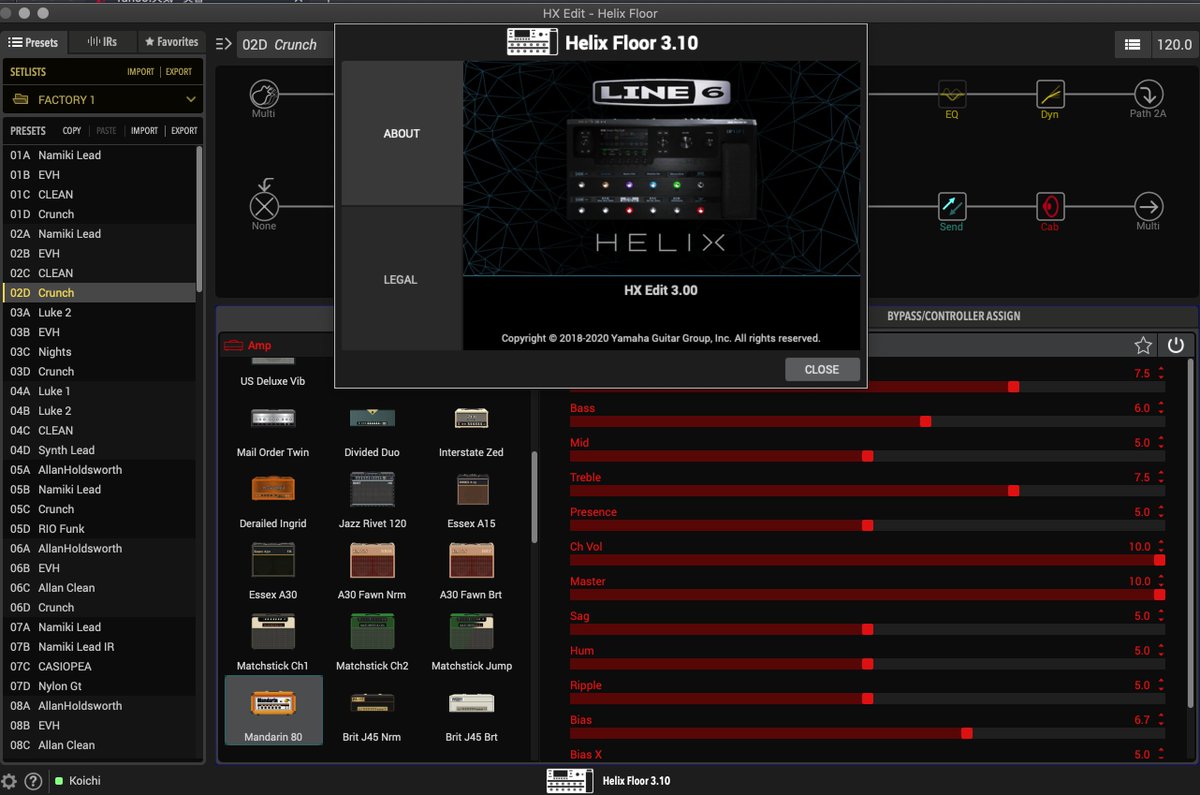The height and width of the screenshot is (795, 1200).
Task: Click the None input block icon
Action: pos(264,206)
